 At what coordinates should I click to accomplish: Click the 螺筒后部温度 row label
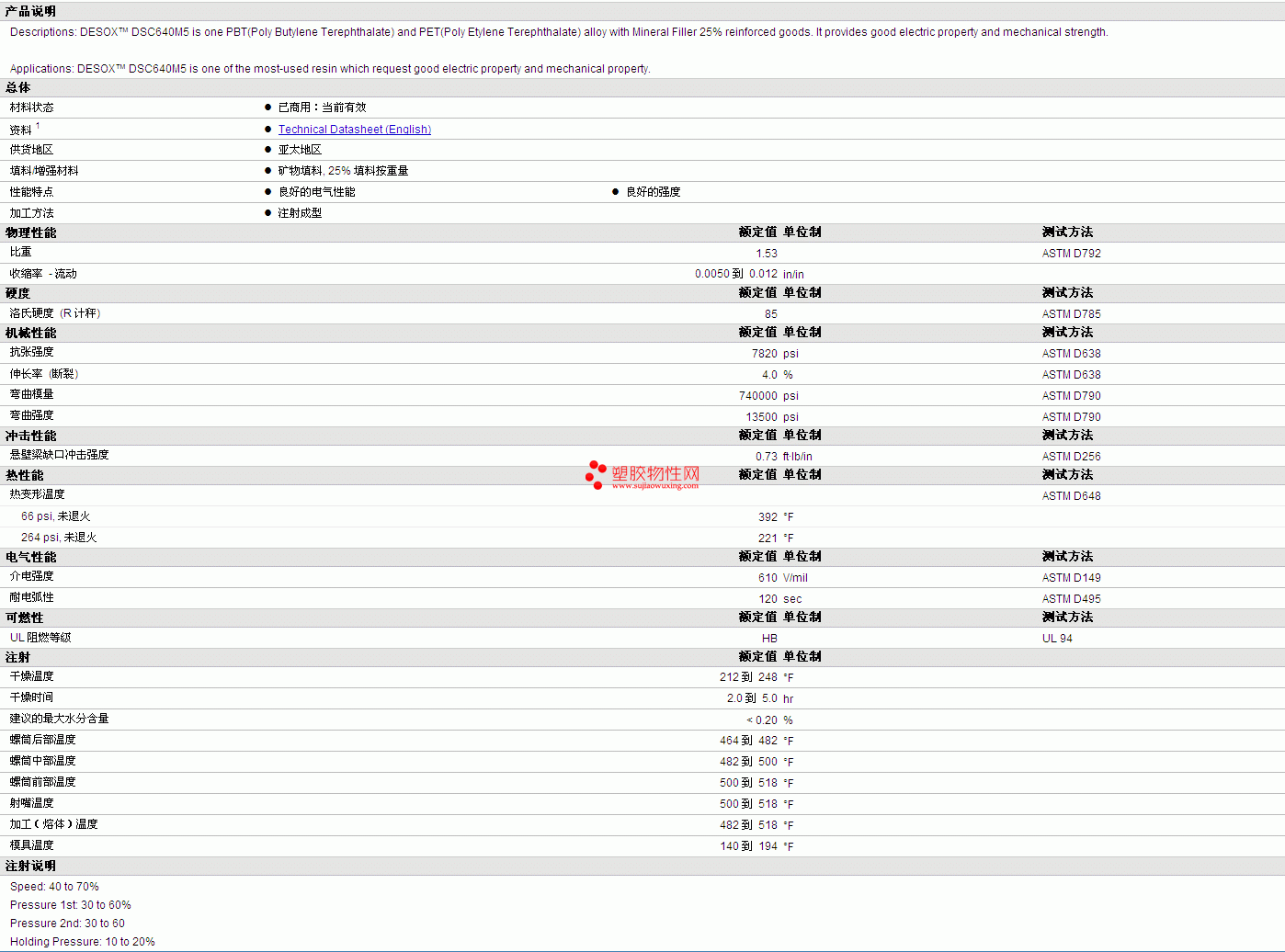(43, 740)
